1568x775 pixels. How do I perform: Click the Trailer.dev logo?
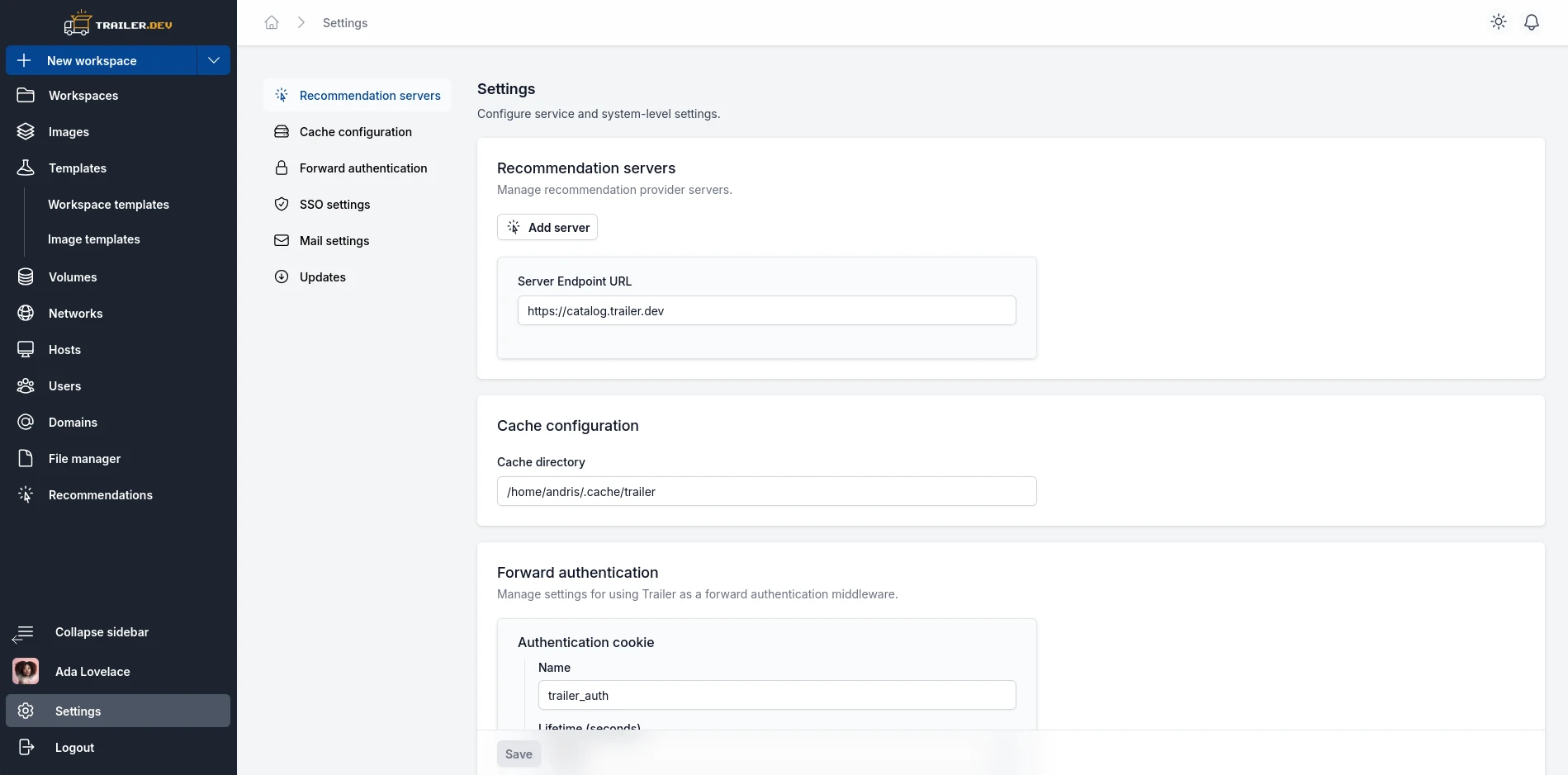[118, 23]
